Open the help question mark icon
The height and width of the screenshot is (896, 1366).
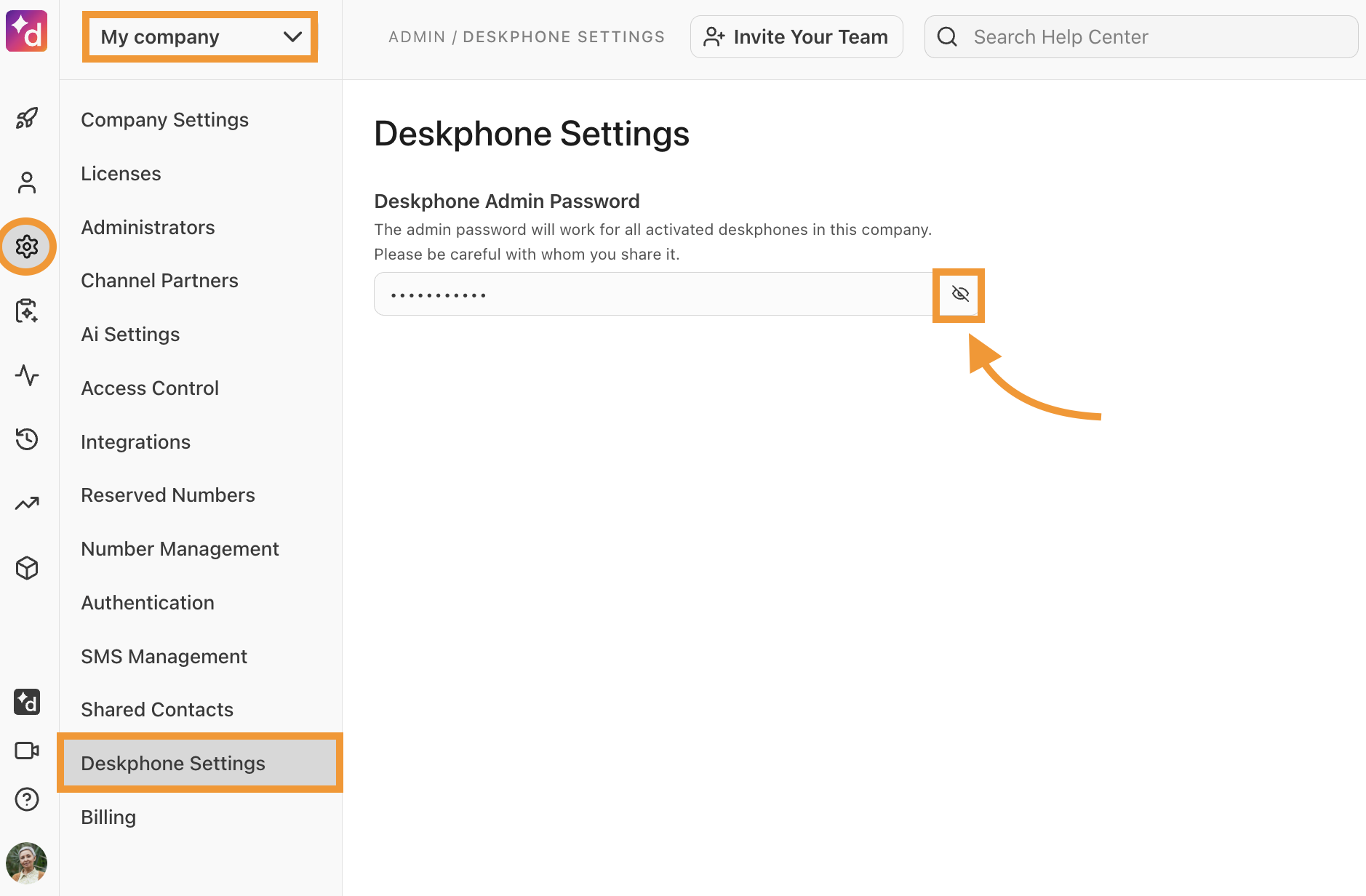[x=27, y=799]
